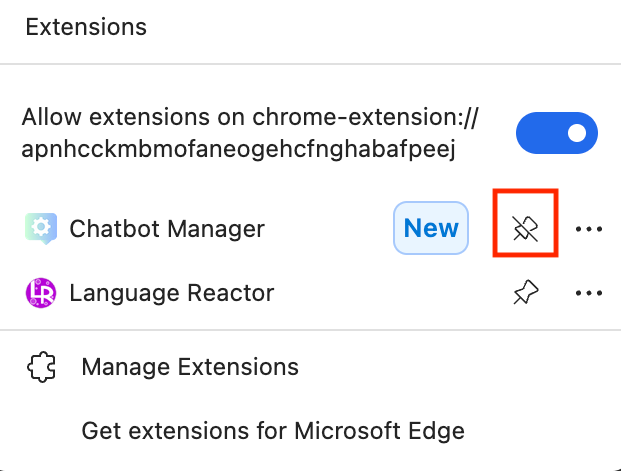Click the Extensions panel heading

coord(86,27)
